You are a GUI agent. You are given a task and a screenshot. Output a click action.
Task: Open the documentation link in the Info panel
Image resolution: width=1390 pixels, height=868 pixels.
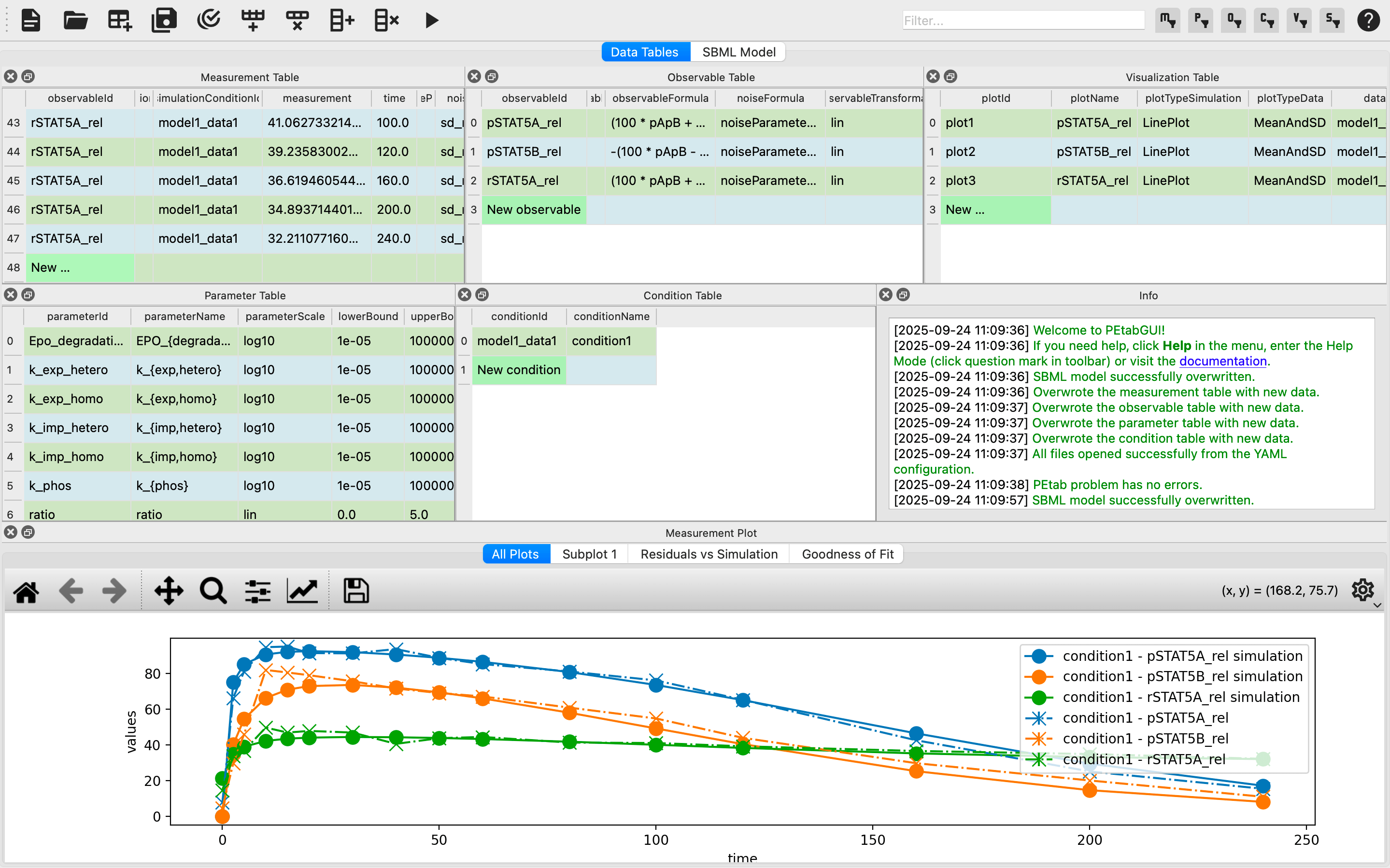coord(1223,361)
